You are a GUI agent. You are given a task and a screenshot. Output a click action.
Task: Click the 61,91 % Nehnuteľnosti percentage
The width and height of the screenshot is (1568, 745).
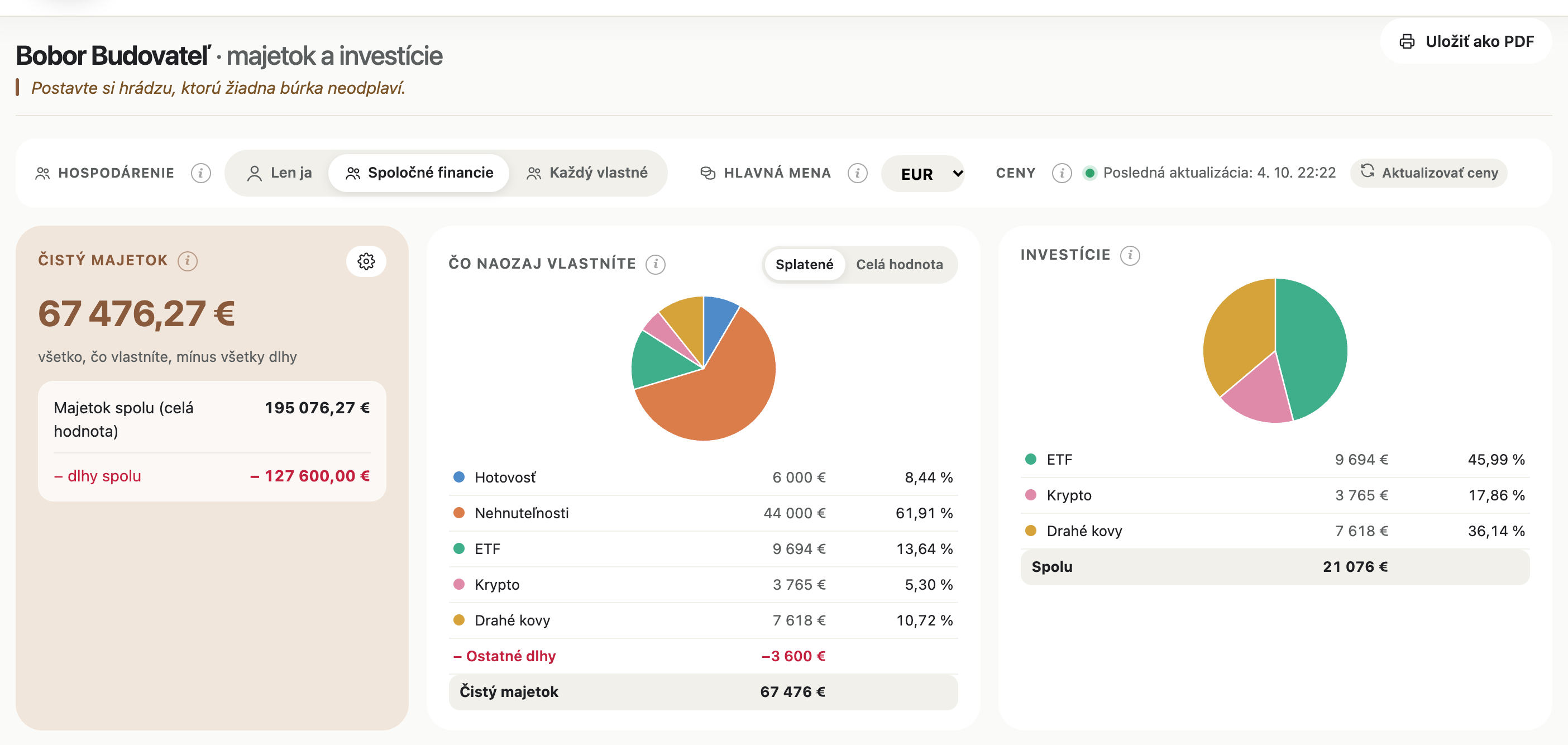coord(924,513)
